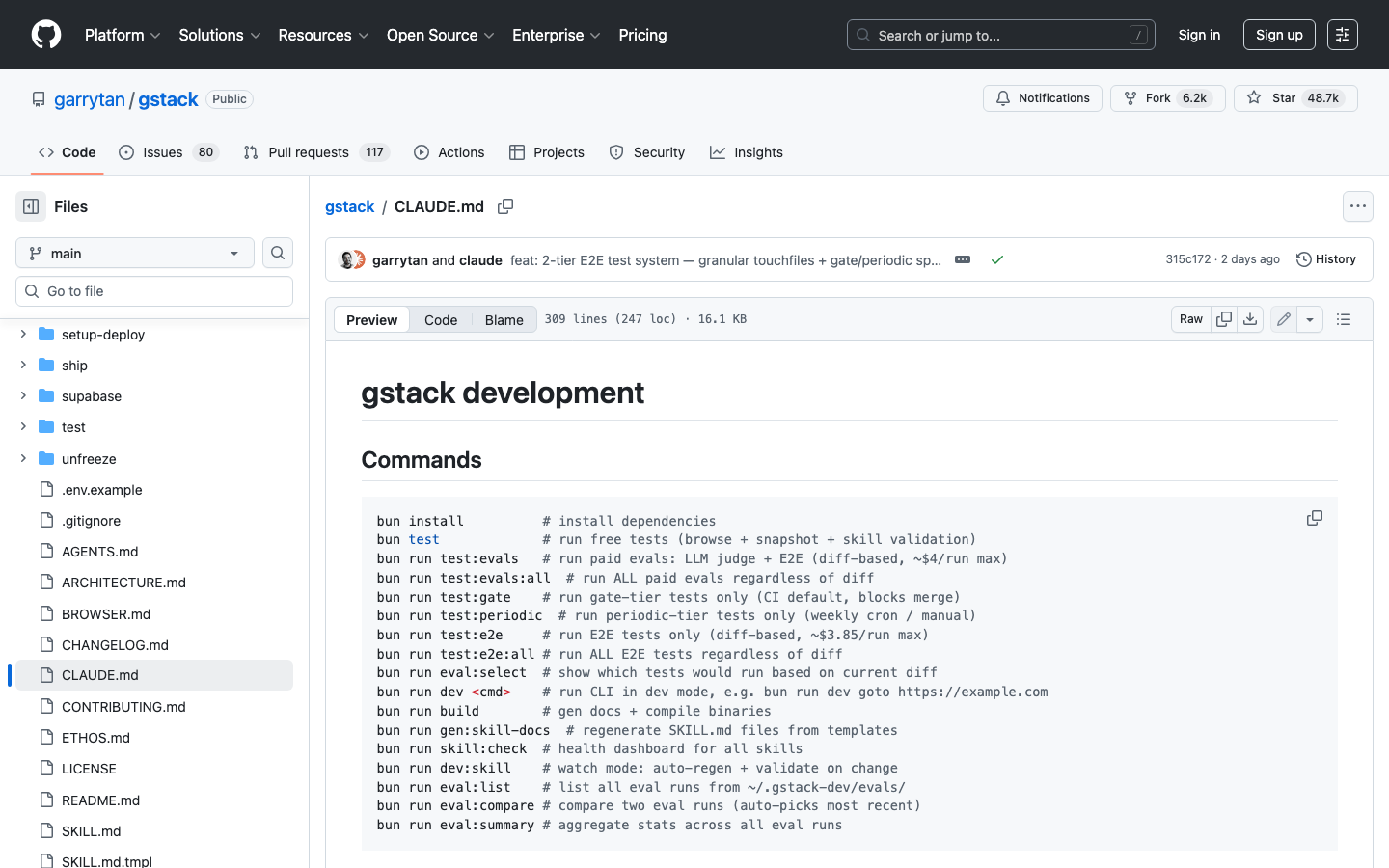The width and height of the screenshot is (1389, 868).
Task: Open AGENTS.md file
Action: click(x=99, y=552)
